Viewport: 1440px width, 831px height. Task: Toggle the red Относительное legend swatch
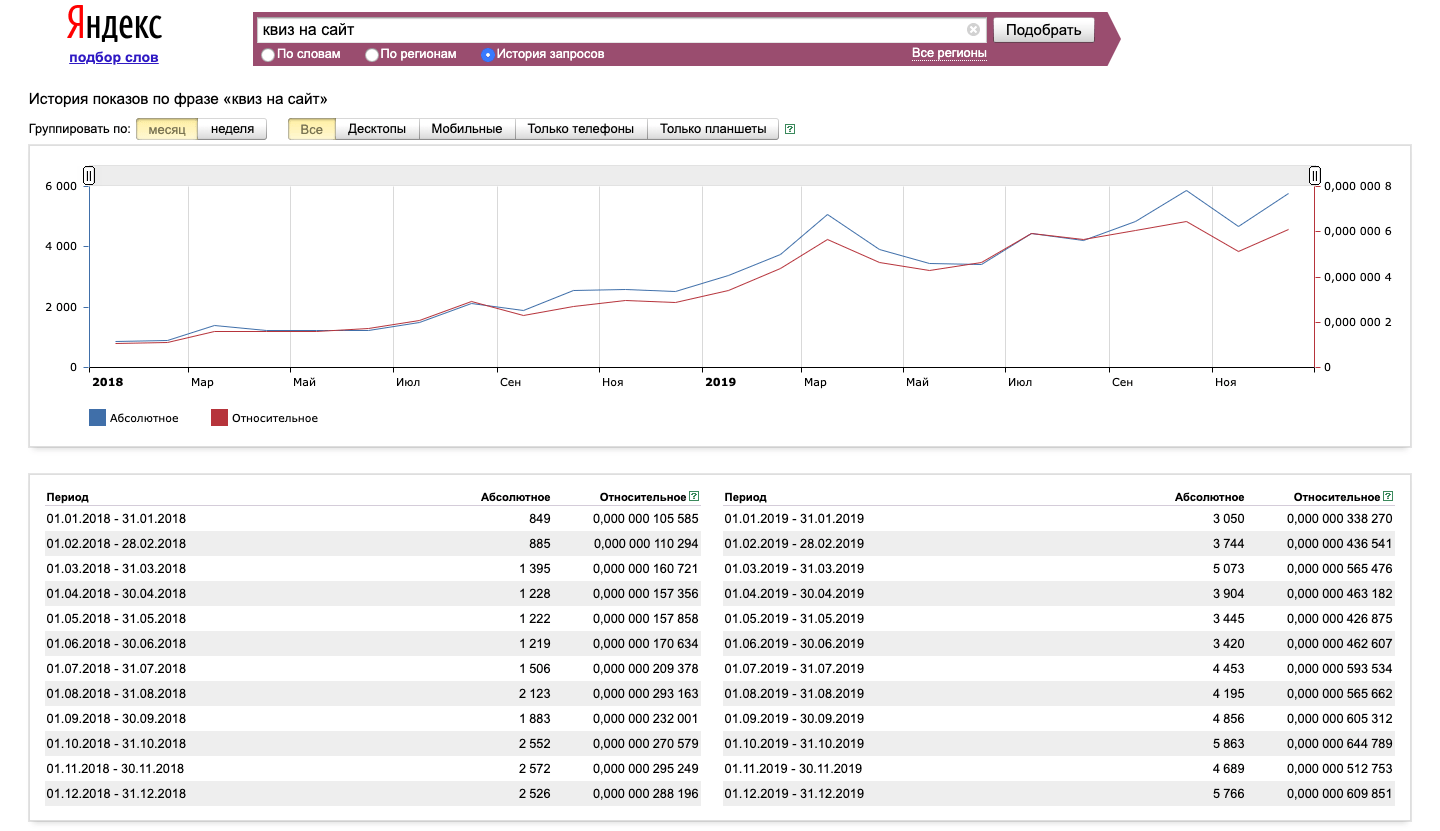(219, 418)
